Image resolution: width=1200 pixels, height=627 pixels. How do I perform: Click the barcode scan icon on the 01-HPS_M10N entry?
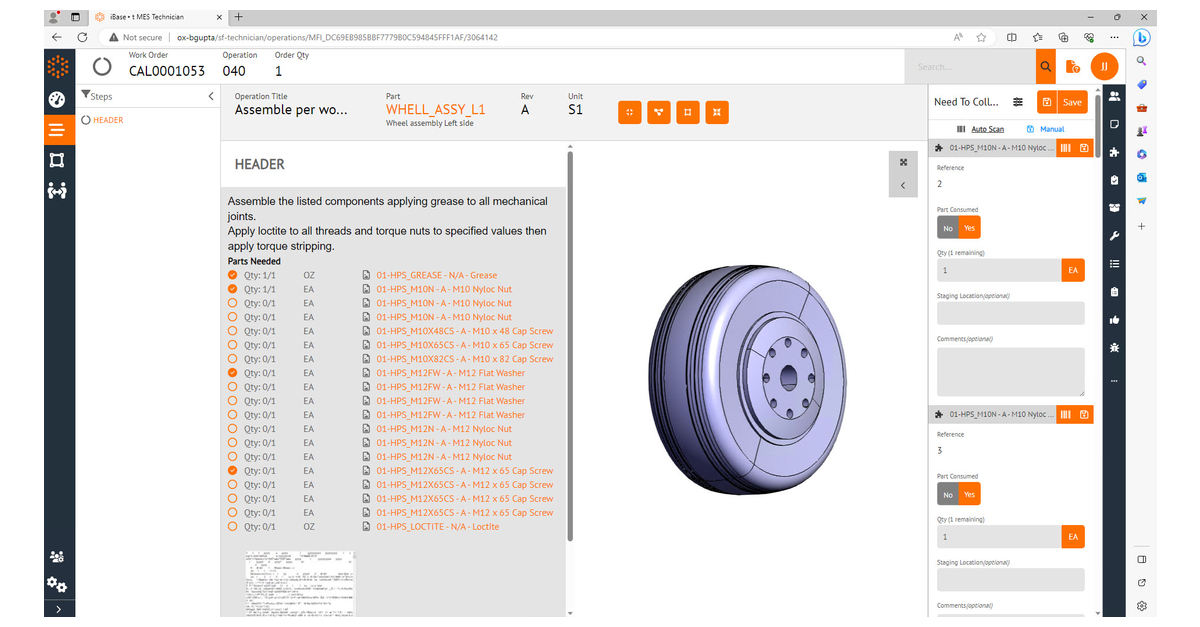(1066, 147)
